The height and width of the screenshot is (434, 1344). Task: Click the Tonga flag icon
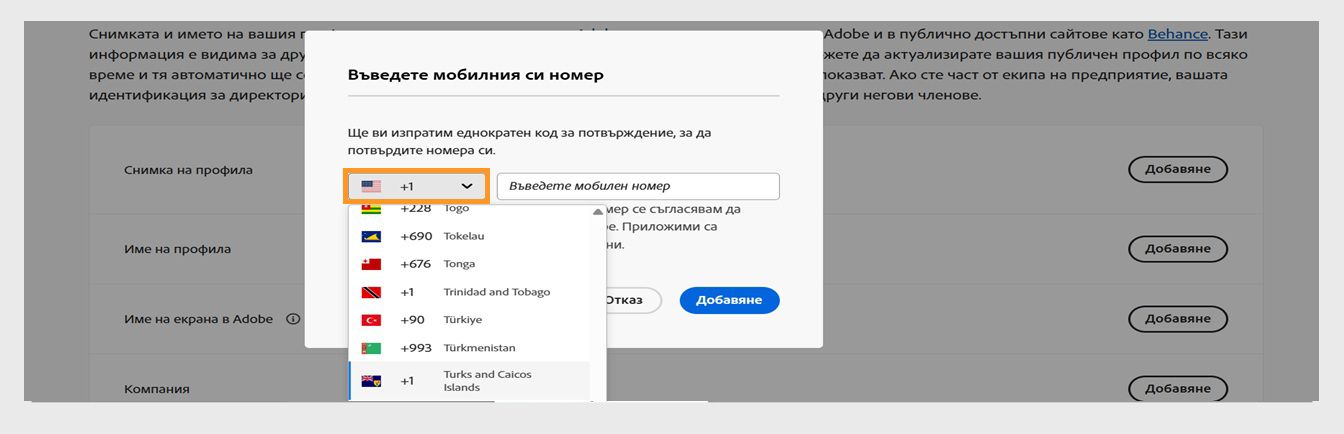[371, 264]
